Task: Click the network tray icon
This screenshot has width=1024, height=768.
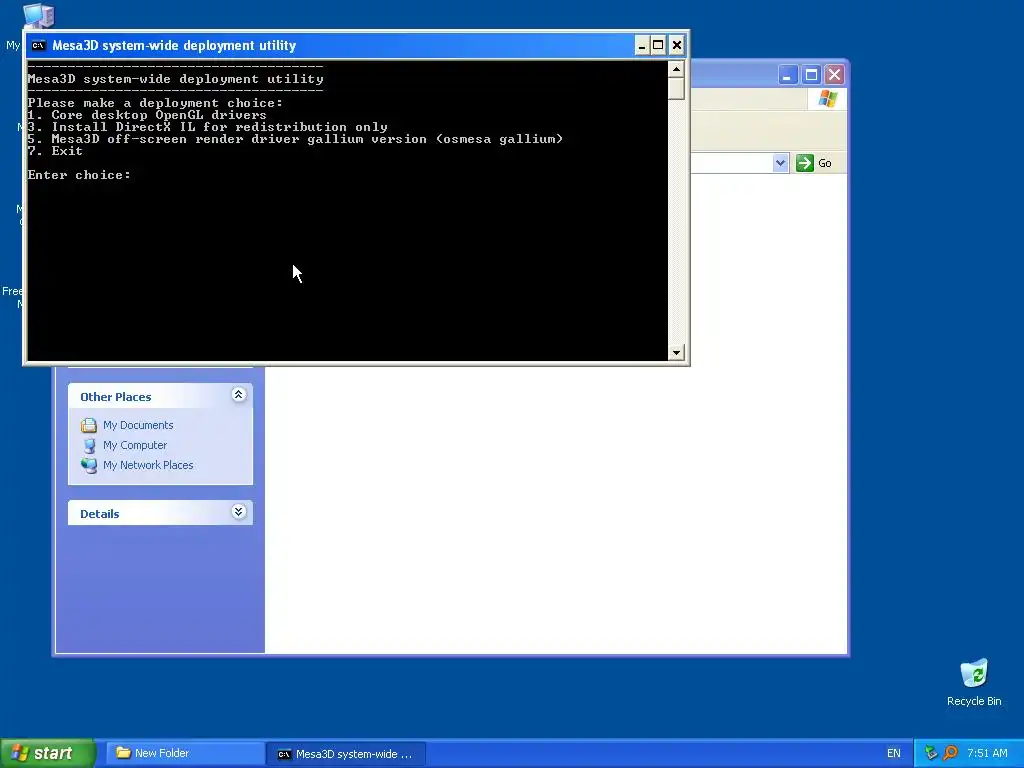Action: tap(931, 753)
